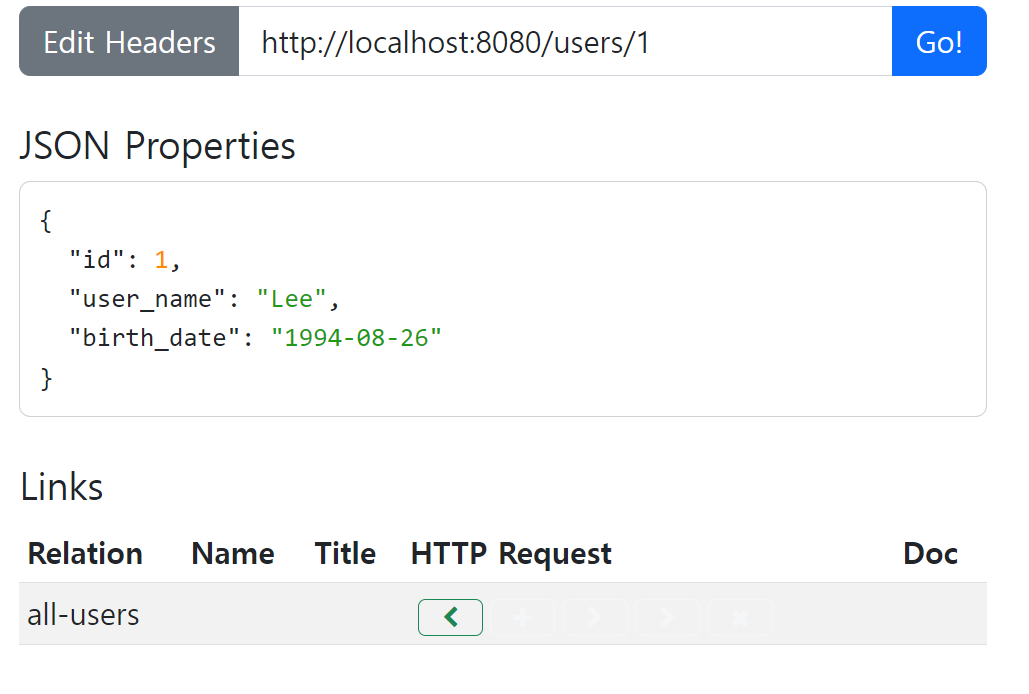This screenshot has height=694, width=1029.
Task: Click the green GET request chevron for all-users
Action: pyautogui.click(x=450, y=618)
